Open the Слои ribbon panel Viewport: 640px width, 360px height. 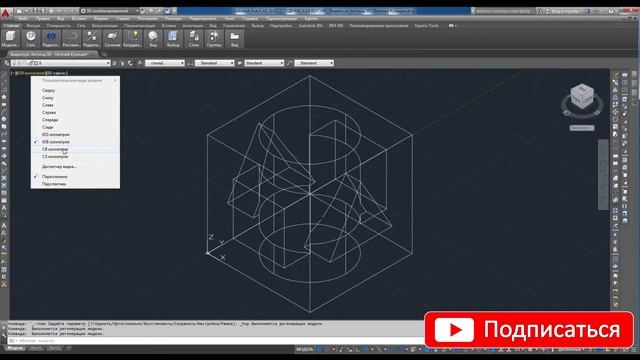tap(193, 39)
